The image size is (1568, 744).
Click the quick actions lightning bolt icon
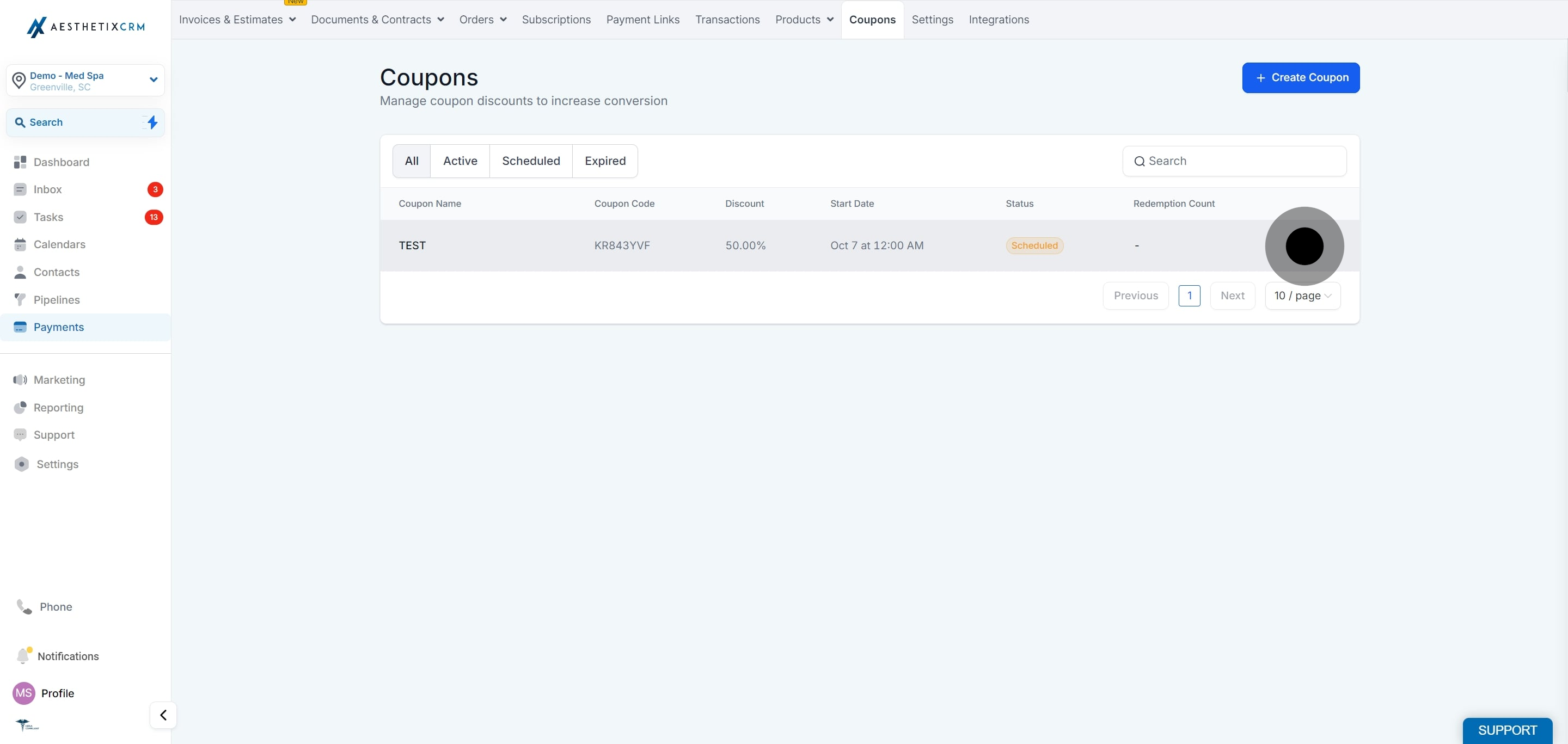(152, 122)
